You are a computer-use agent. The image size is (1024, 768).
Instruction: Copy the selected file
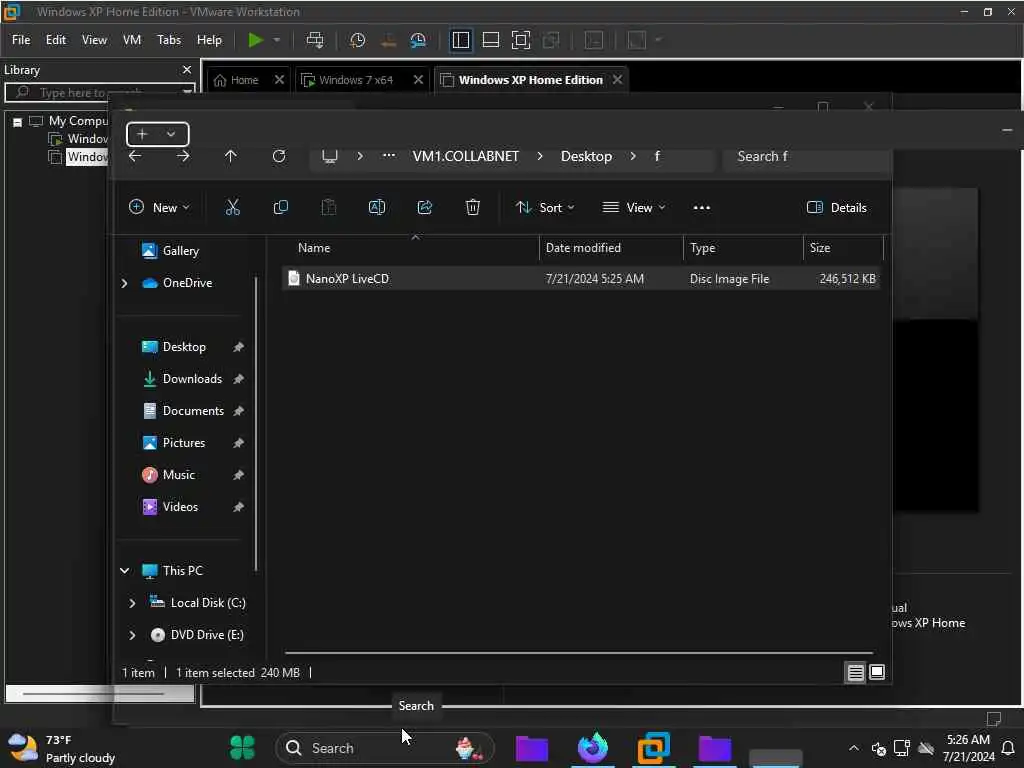[280, 208]
